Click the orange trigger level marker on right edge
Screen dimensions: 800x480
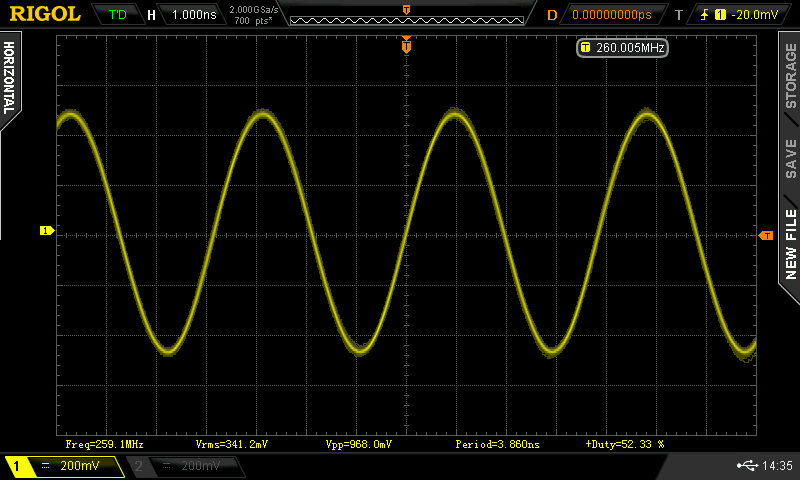tap(766, 235)
